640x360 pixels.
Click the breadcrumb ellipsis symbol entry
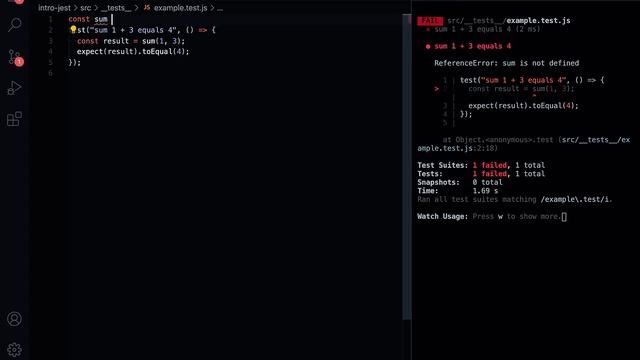click(220, 8)
